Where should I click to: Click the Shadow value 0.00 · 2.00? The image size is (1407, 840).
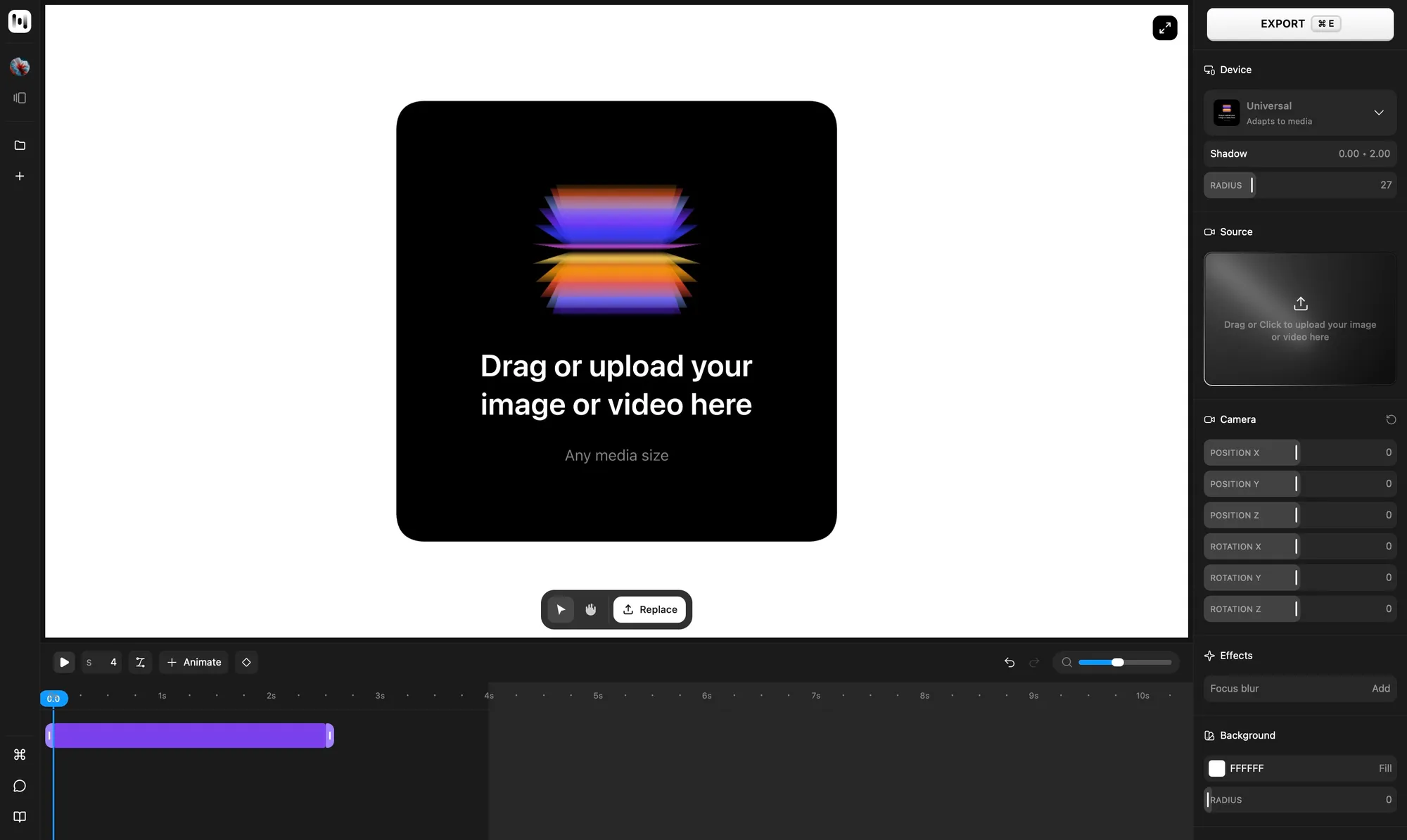[x=1363, y=153]
